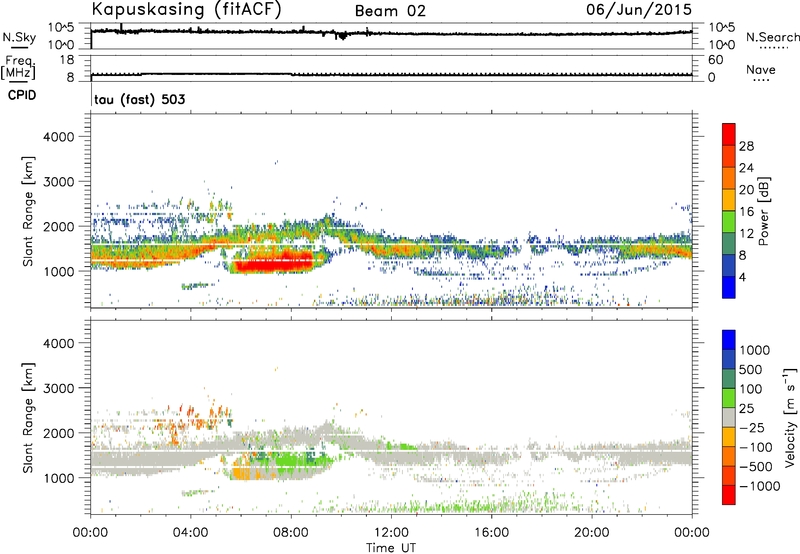Select the Freq. [MHz] axis label
This screenshot has height=554, width=800.
click(18, 67)
